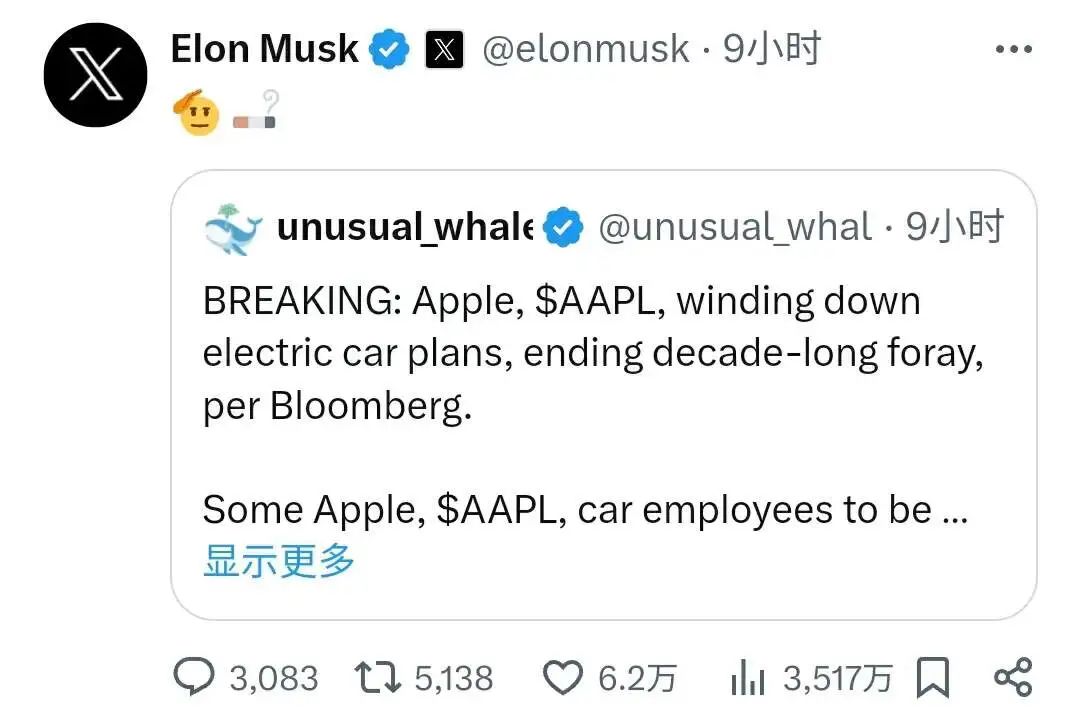This screenshot has width=1080, height=726.
Task: View post analytics via views icon
Action: point(745,677)
